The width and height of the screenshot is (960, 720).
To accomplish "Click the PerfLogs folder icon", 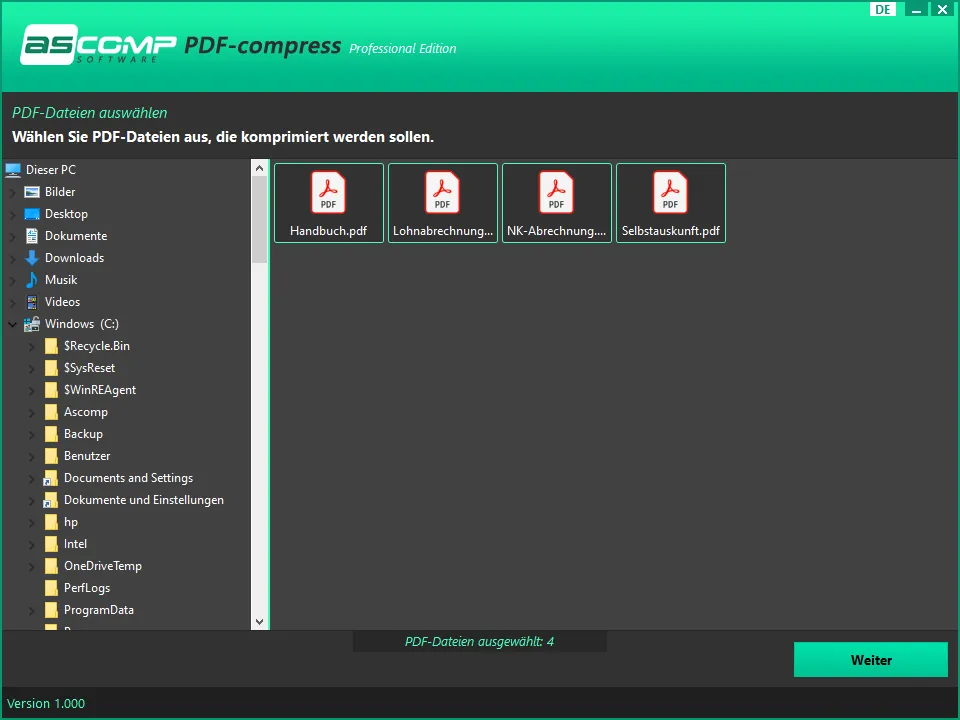I will click(51, 588).
